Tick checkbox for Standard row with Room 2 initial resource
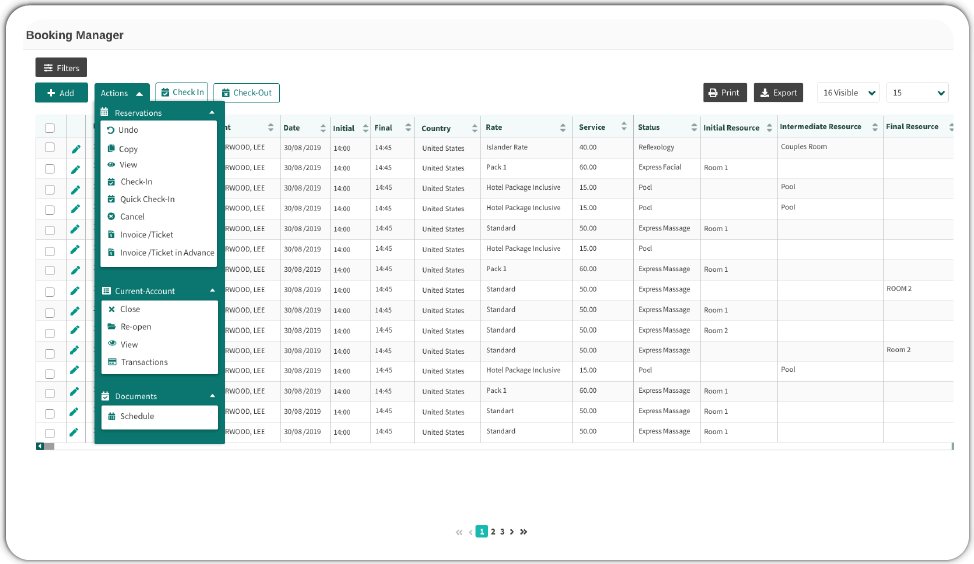974x564 pixels. pos(50,332)
